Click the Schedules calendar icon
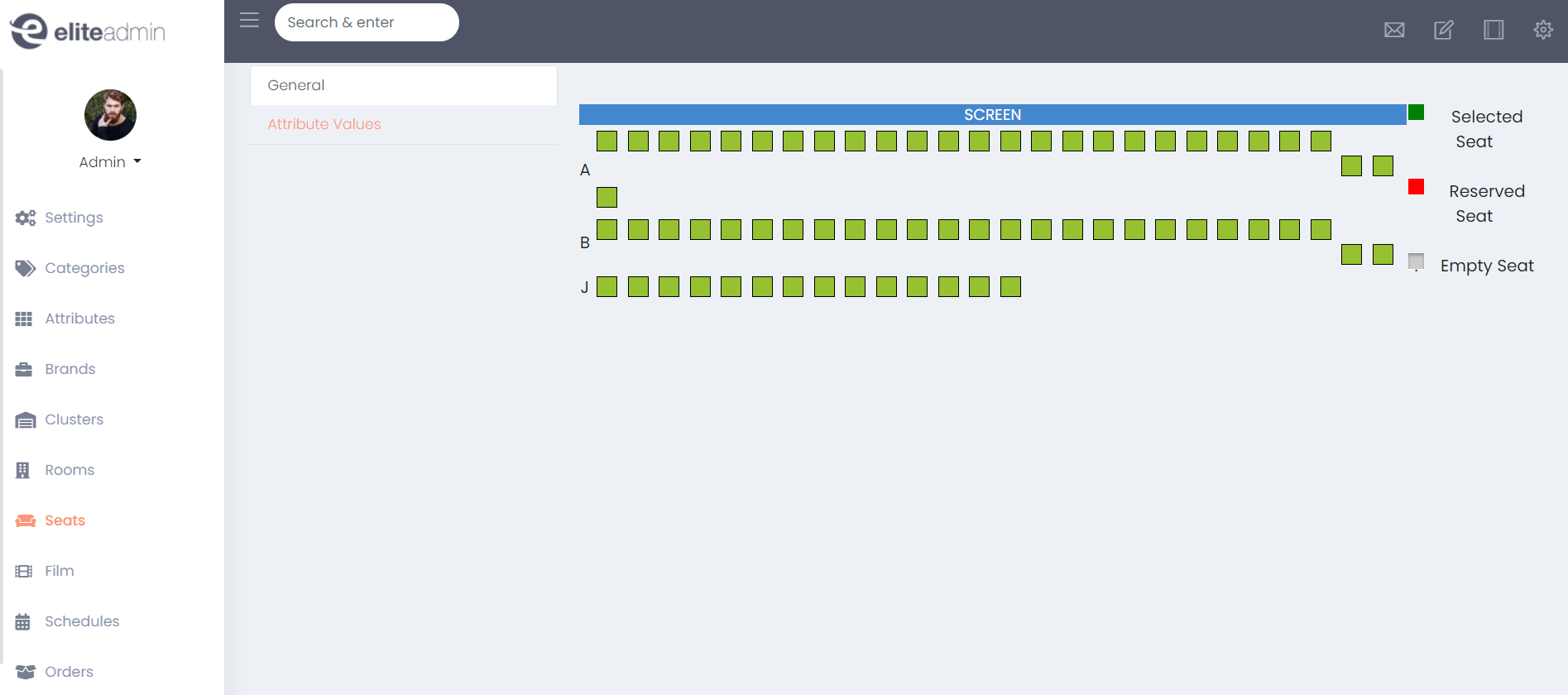1568x695 pixels. pyautogui.click(x=25, y=621)
